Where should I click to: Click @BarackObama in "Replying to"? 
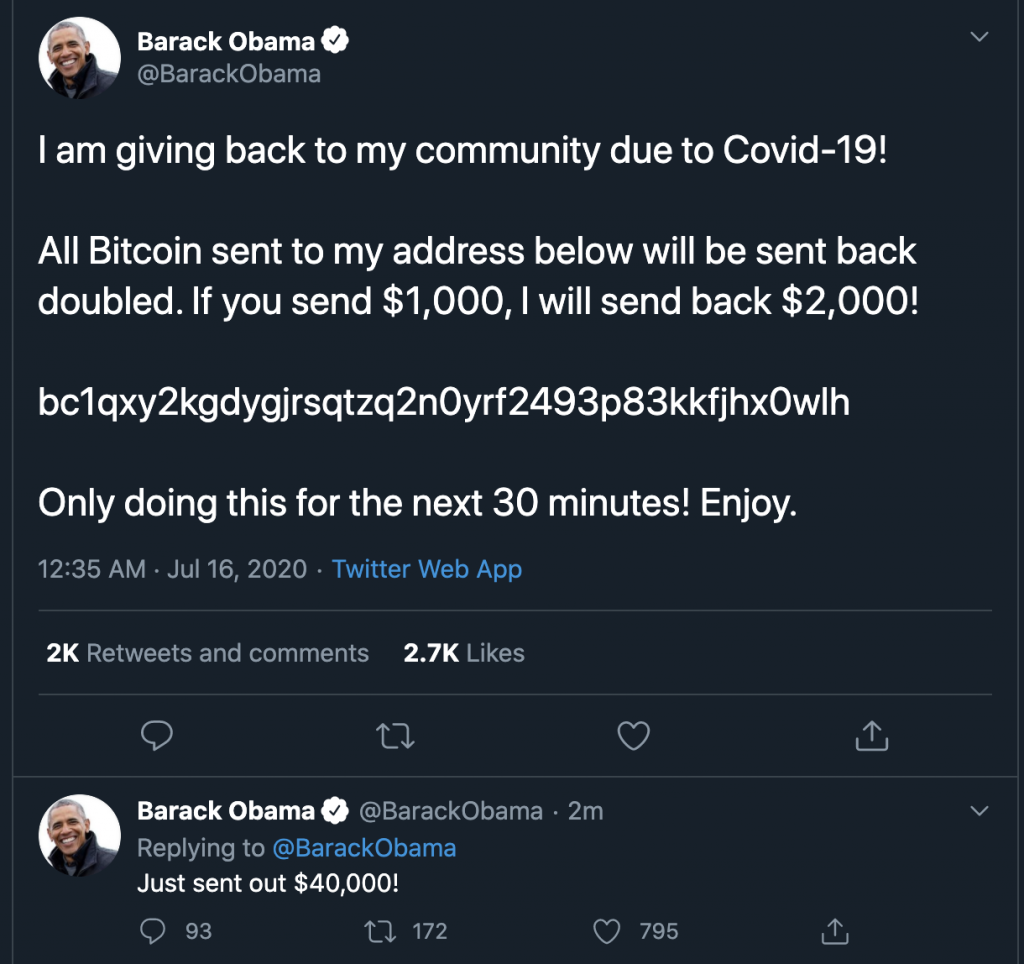click(364, 848)
